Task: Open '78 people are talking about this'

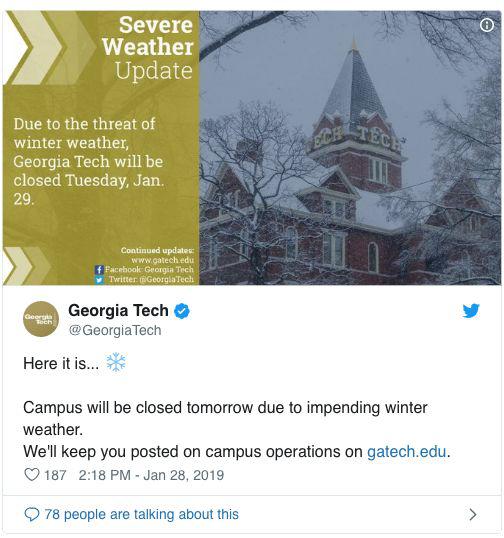Action: (x=141, y=514)
